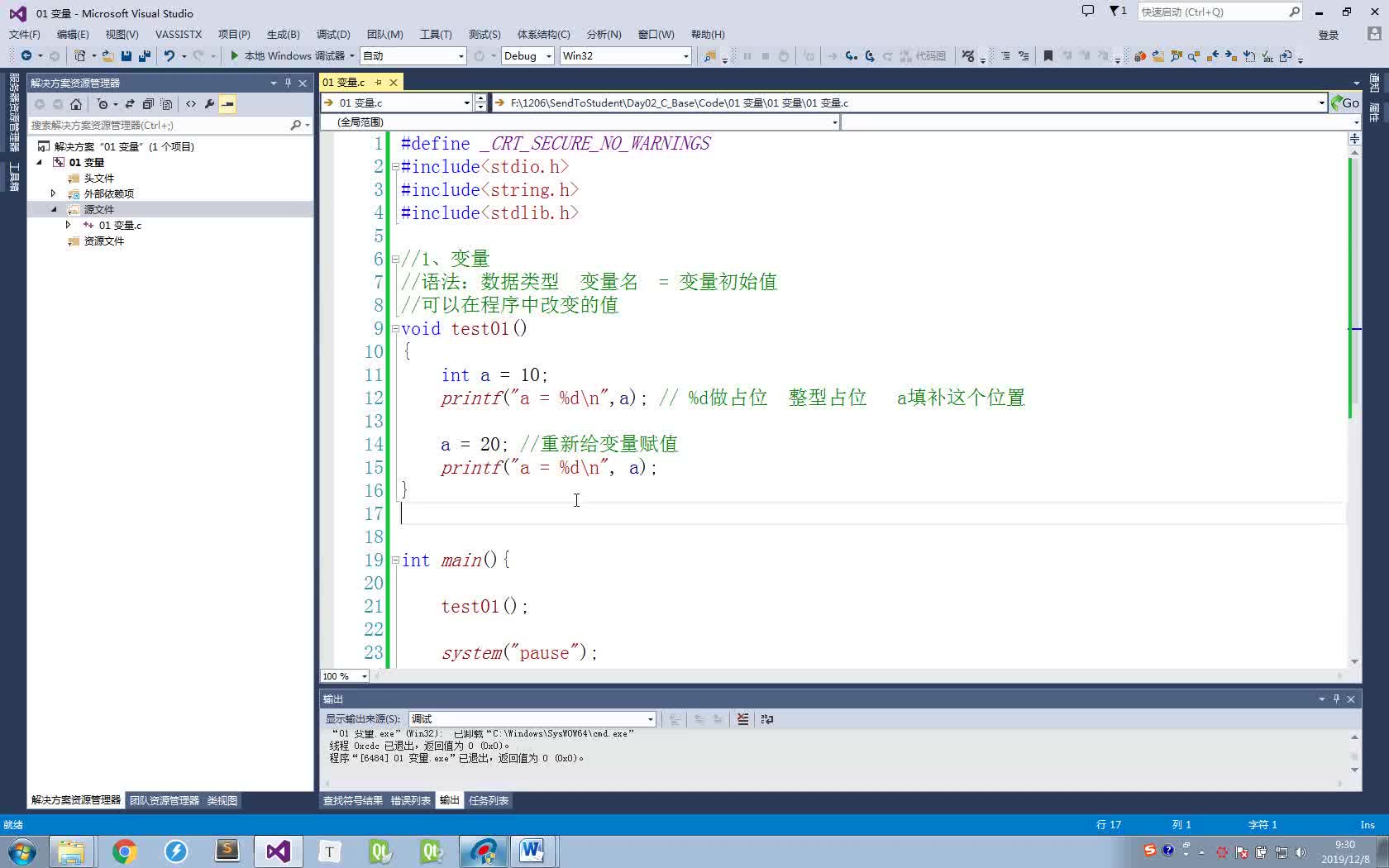
Task: Open the 显示输出来源 调试 dropdown
Action: (651, 719)
